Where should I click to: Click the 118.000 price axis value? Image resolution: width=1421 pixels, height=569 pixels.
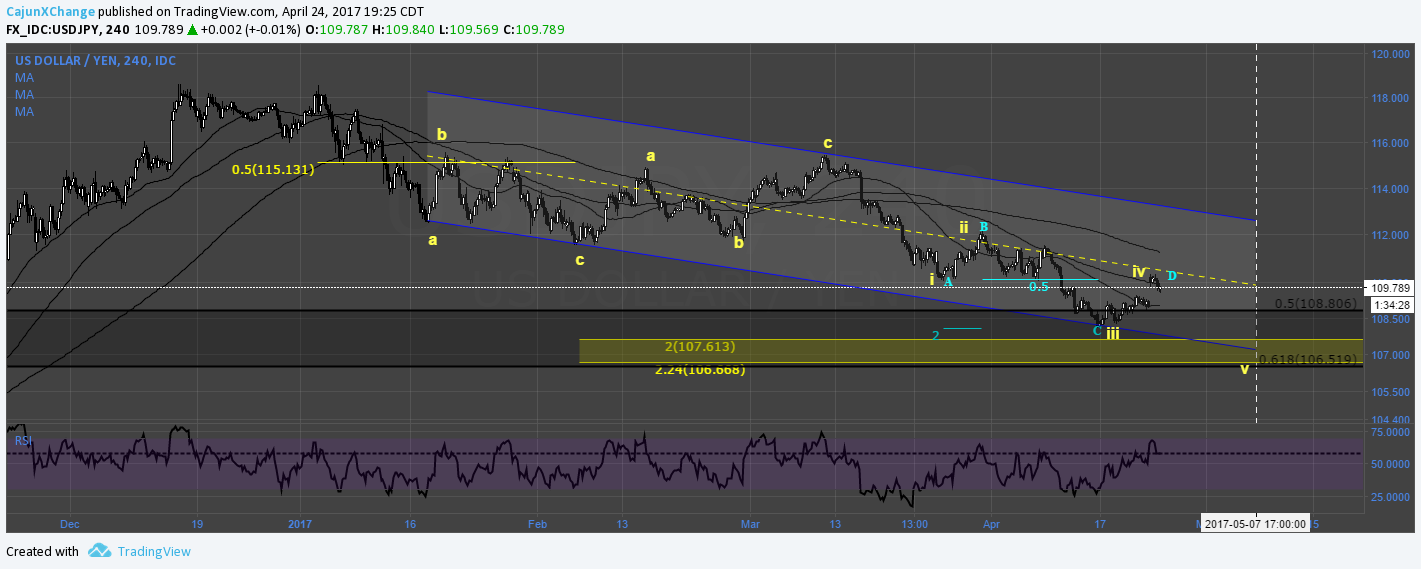(1390, 98)
